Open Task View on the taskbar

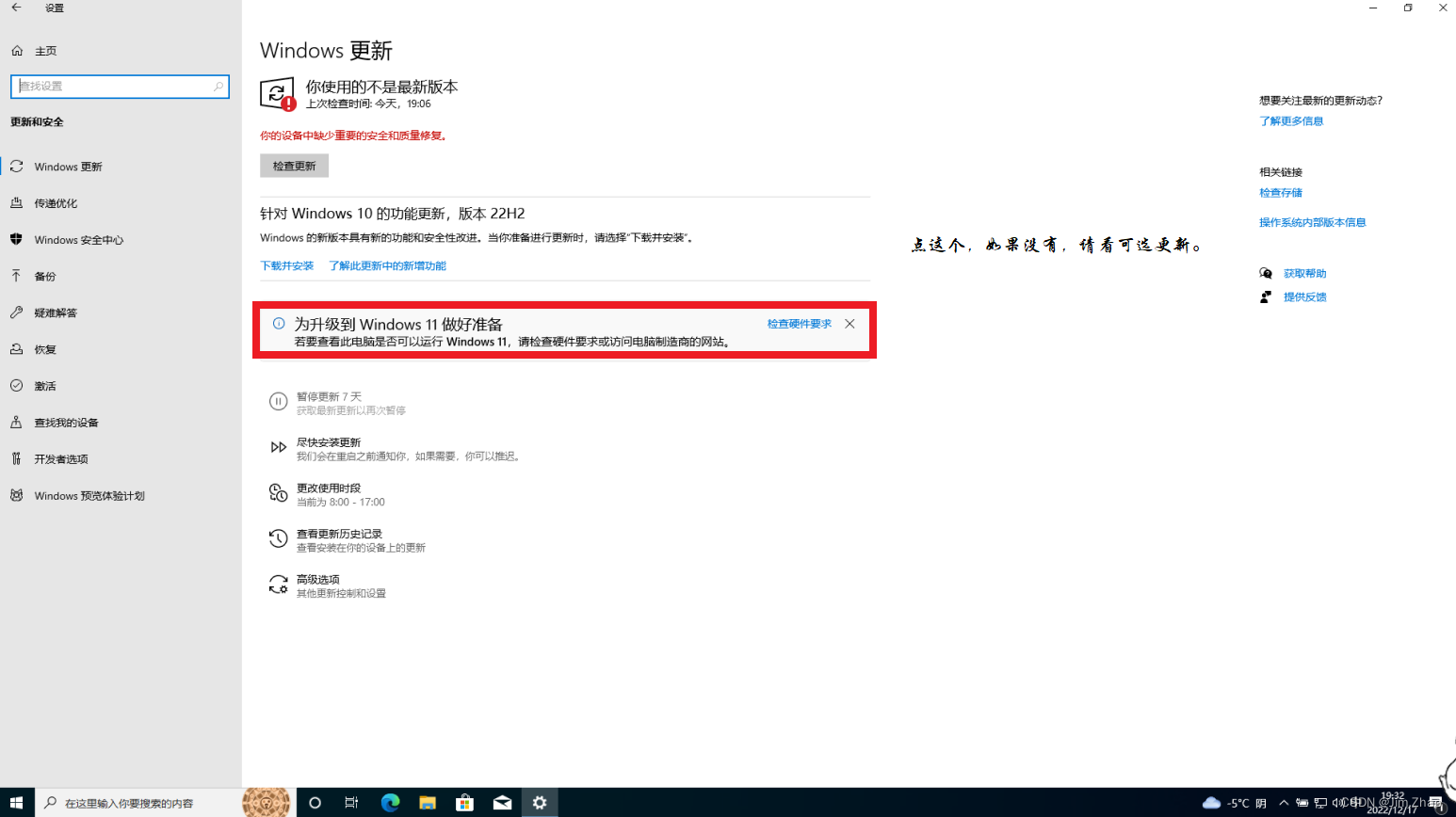point(351,803)
